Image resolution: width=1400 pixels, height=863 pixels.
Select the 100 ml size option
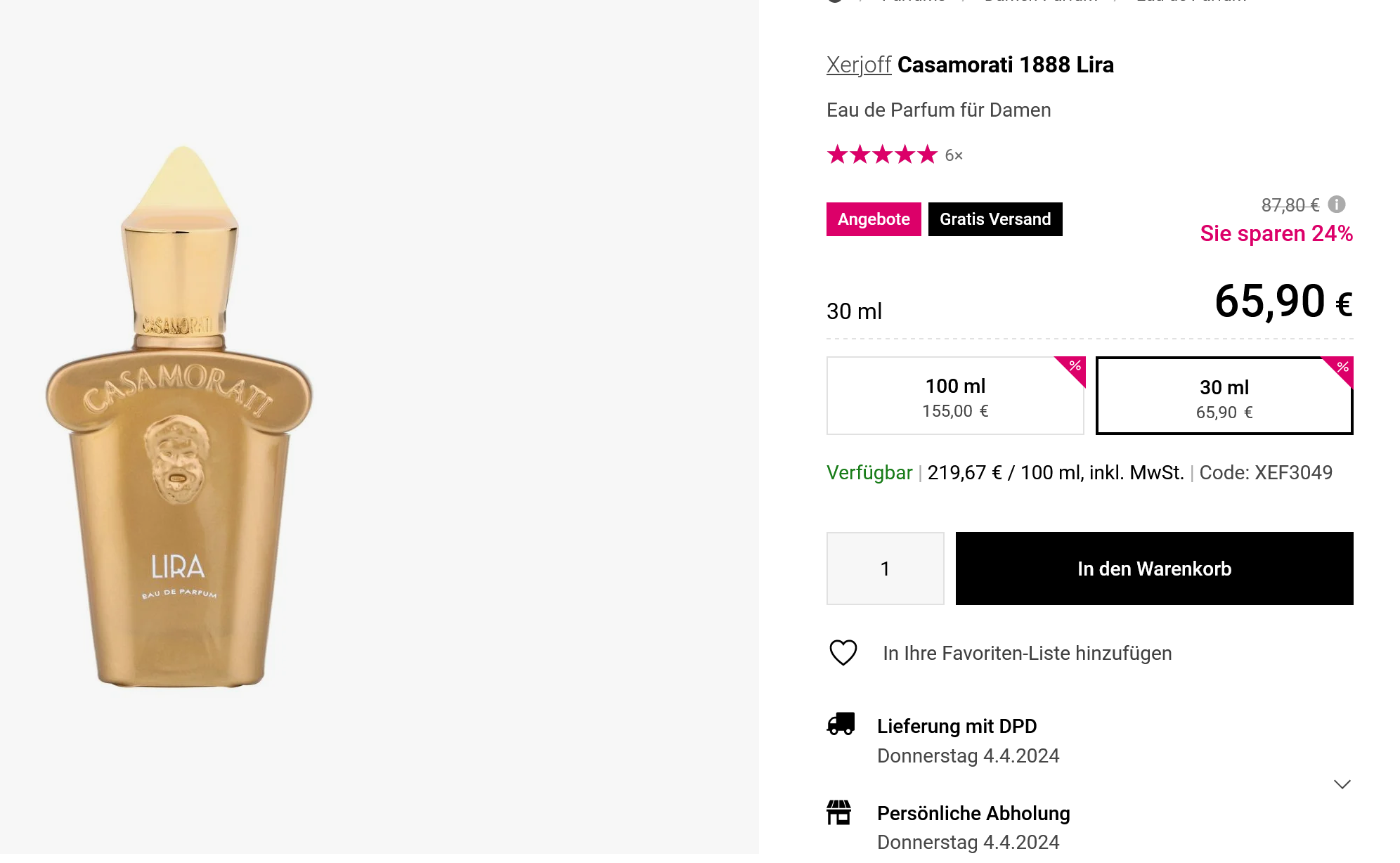click(954, 396)
